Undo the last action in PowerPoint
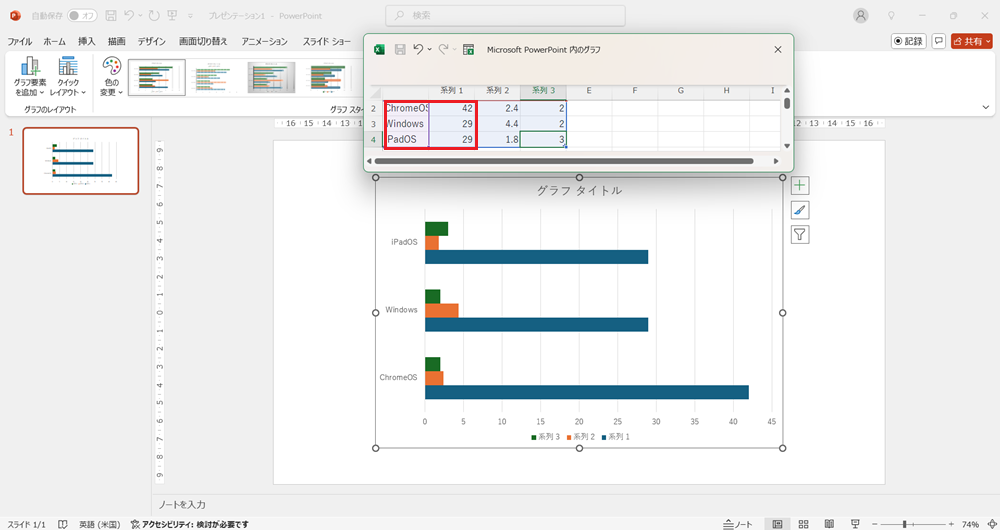This screenshot has height=530, width=1000. pyautogui.click(x=129, y=15)
